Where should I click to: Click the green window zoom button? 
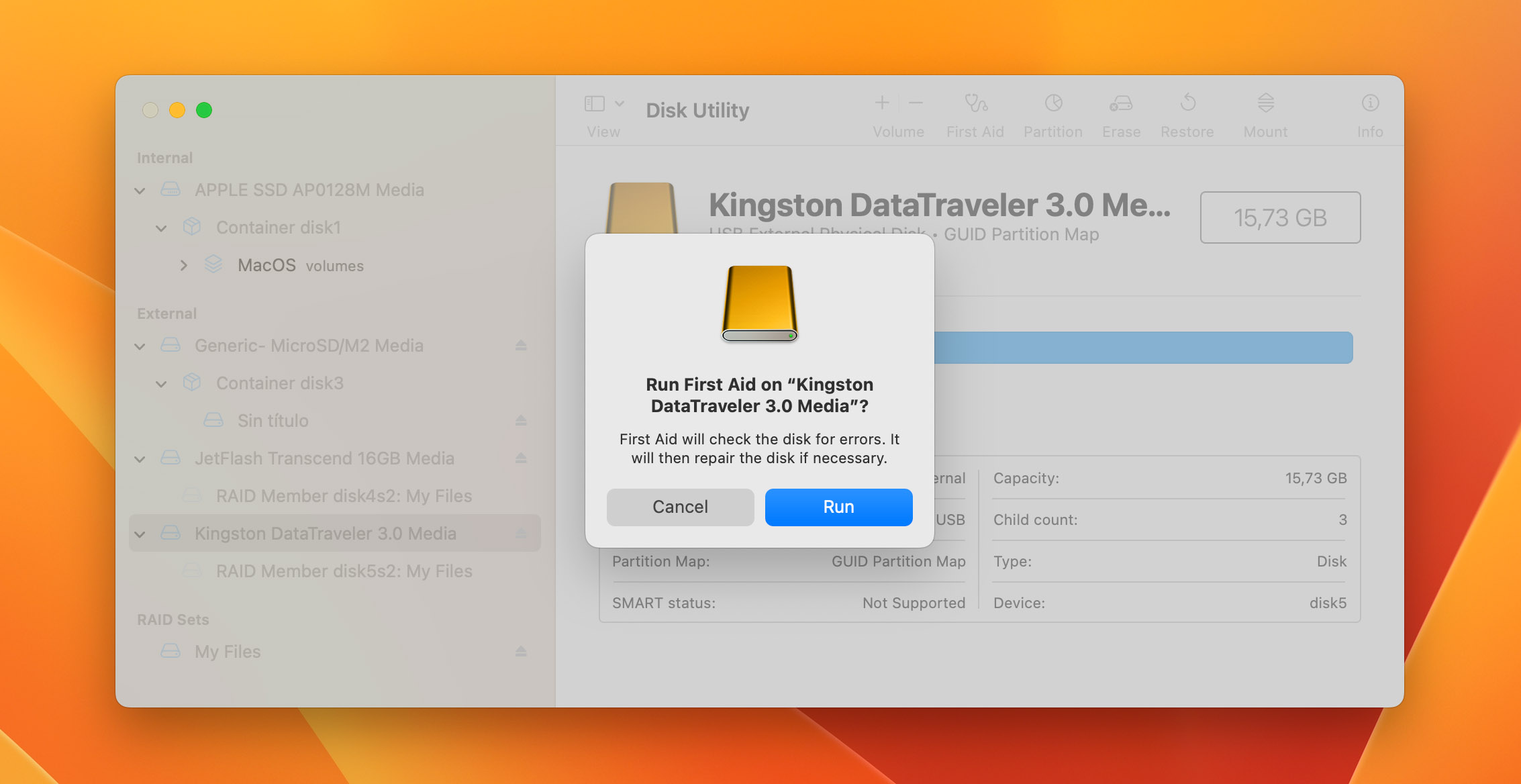pos(204,110)
